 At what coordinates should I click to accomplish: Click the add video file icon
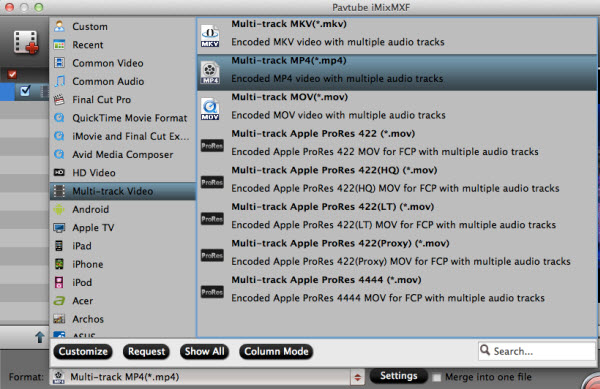[x=26, y=42]
